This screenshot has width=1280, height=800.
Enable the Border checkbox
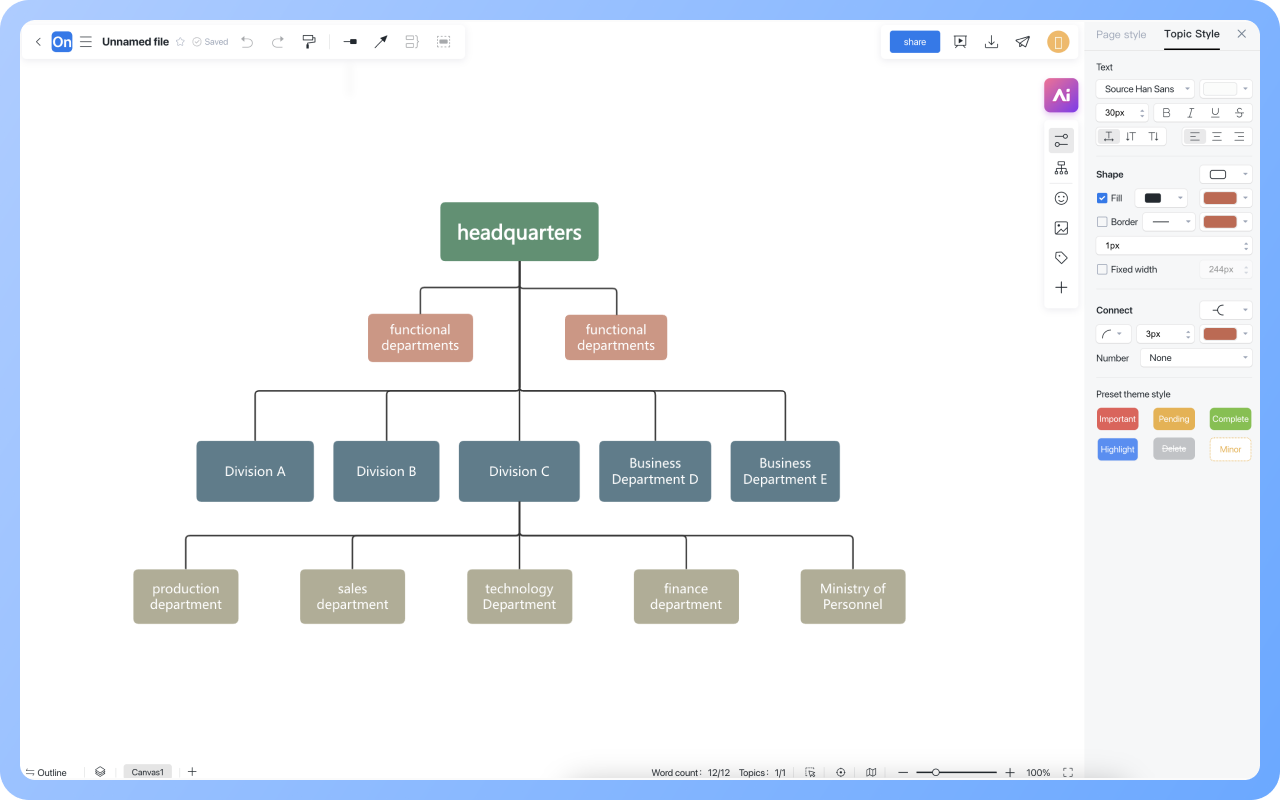[1102, 222]
